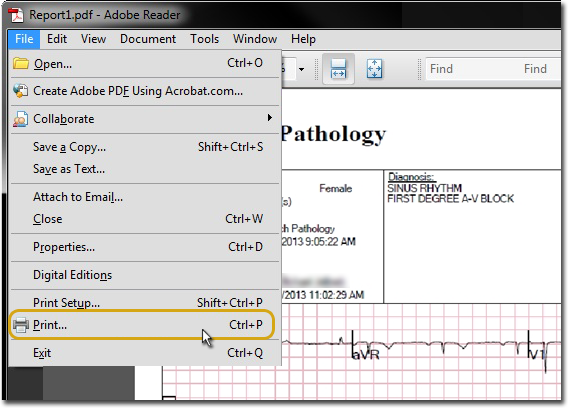The height and width of the screenshot is (409, 569).
Task: Choose Open... from File menu
Action: coord(144,64)
